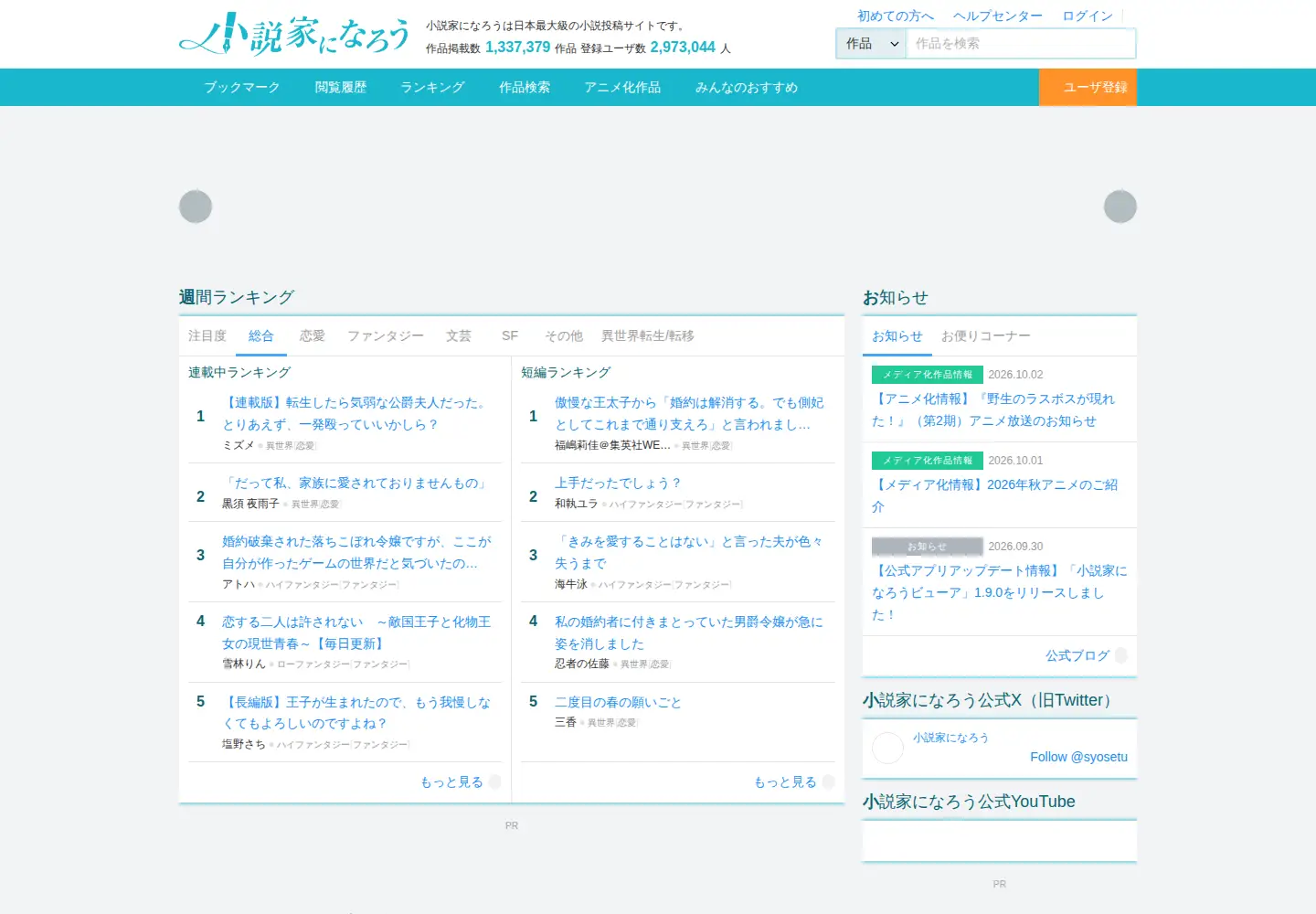Open 作品検索 in navigation bar
Screen dimensions: 1316x914
pyautogui.click(x=525, y=87)
